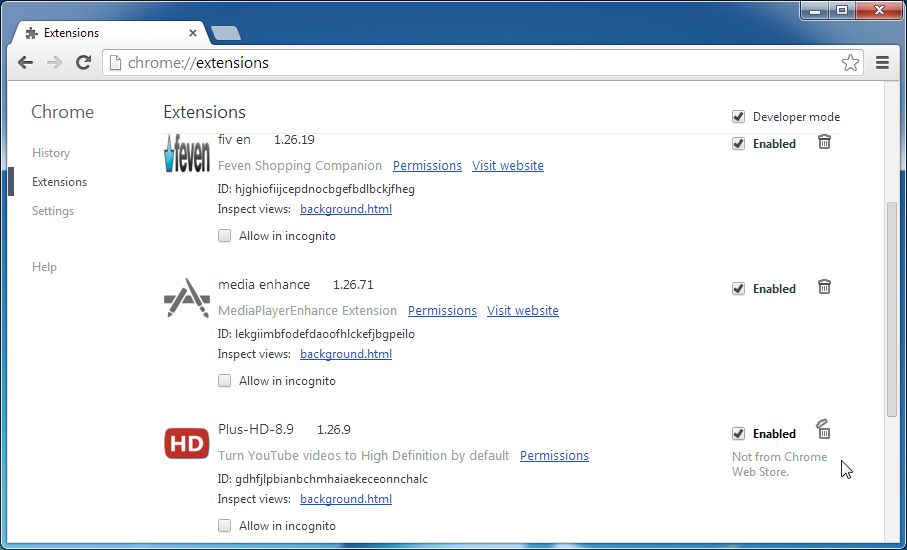Click the feven extension logo
This screenshot has width=907, height=550.
tap(187, 153)
